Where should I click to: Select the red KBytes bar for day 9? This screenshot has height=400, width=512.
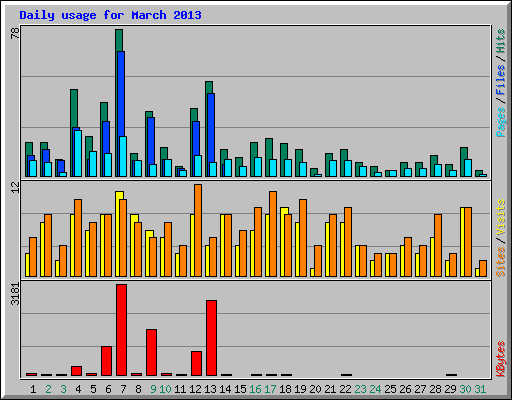click(151, 352)
